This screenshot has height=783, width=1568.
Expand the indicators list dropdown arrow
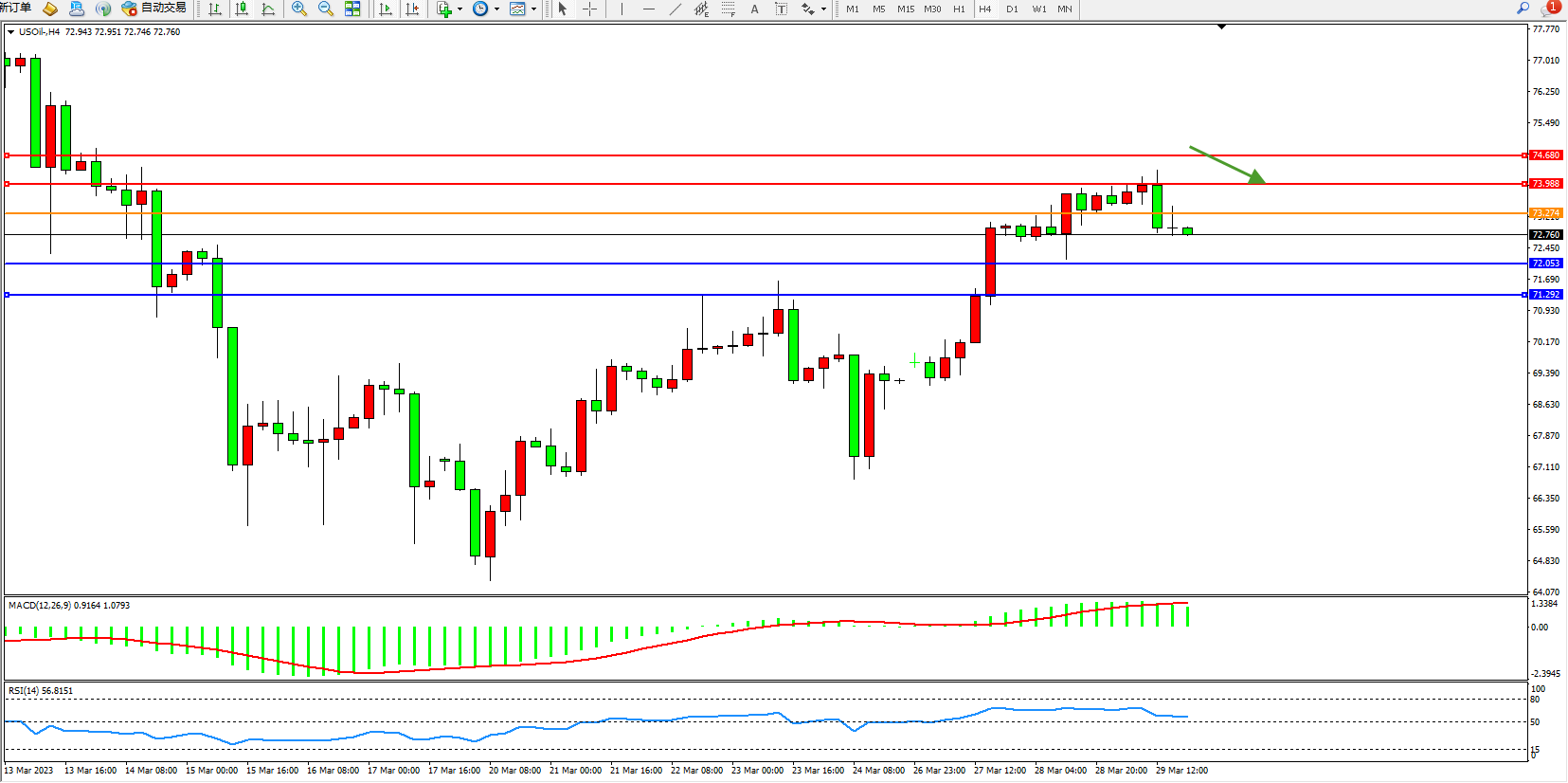[460, 9]
